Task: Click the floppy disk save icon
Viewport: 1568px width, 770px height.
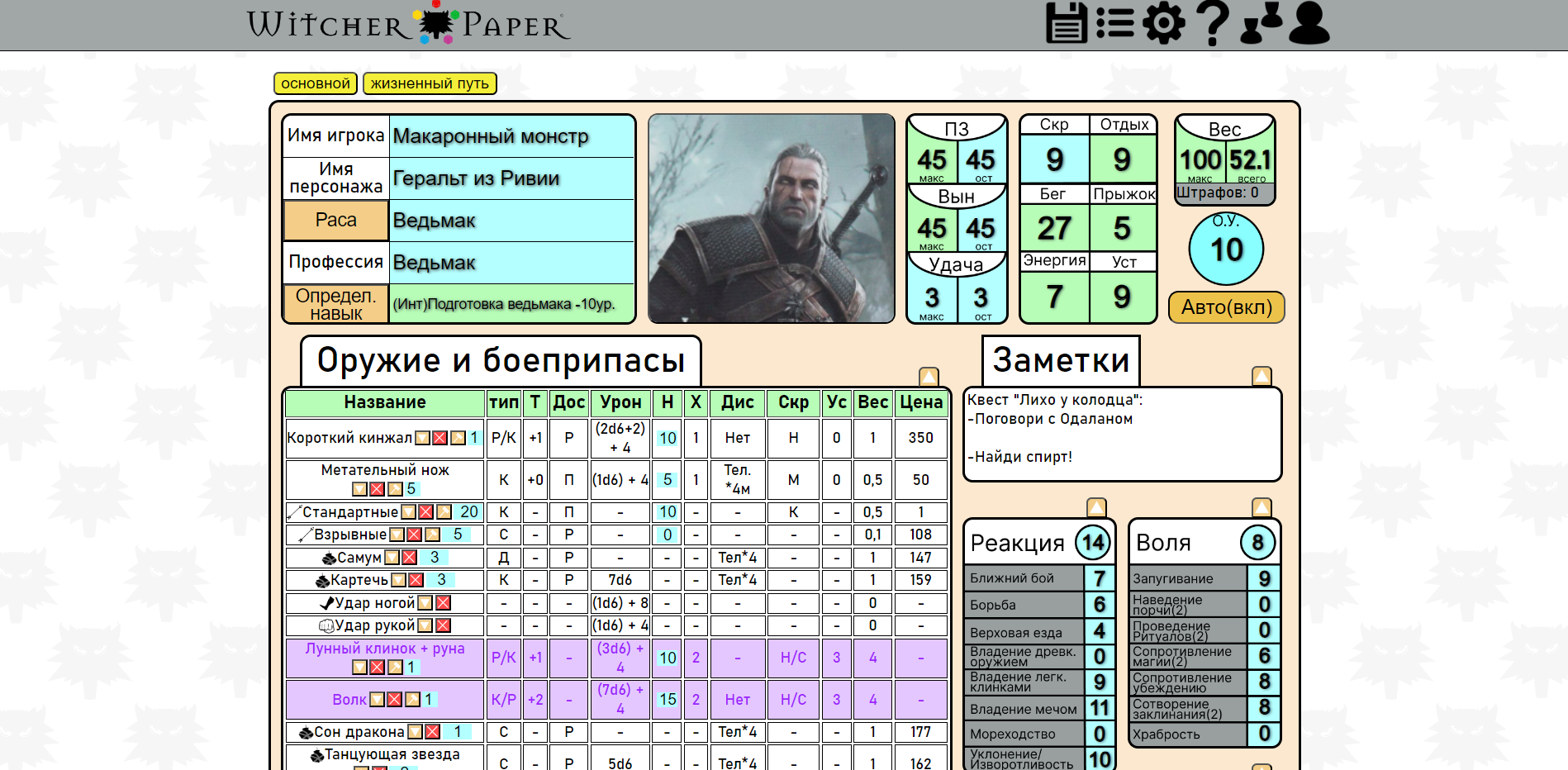Action: (x=1067, y=22)
